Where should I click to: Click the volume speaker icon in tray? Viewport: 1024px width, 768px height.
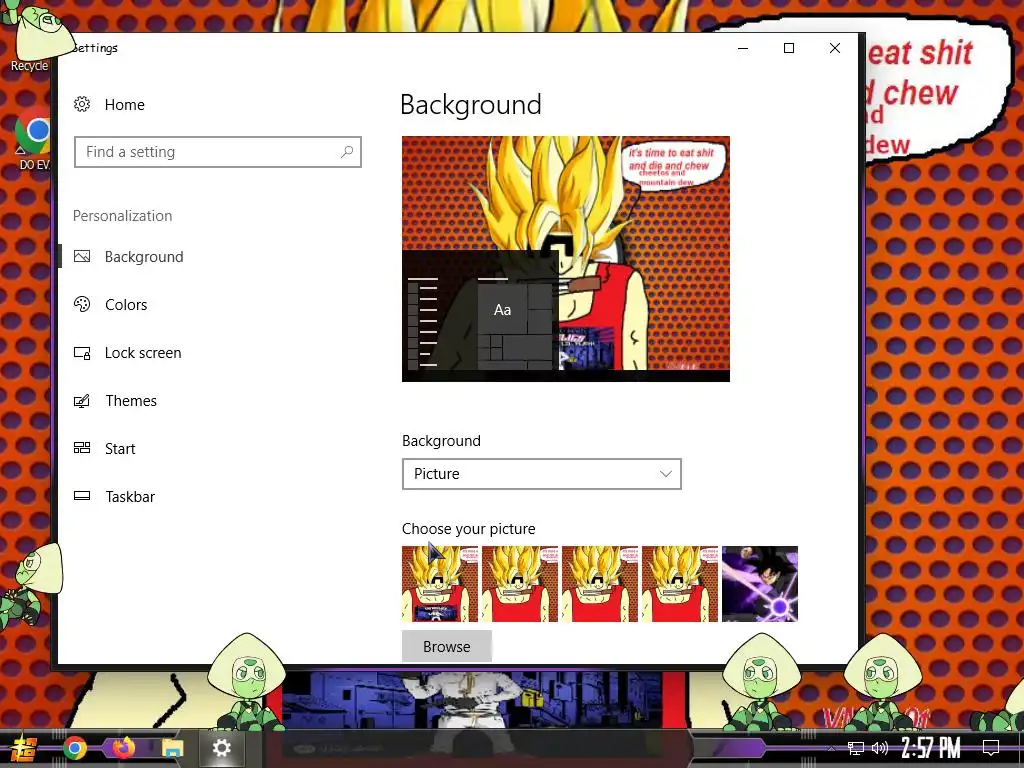880,748
